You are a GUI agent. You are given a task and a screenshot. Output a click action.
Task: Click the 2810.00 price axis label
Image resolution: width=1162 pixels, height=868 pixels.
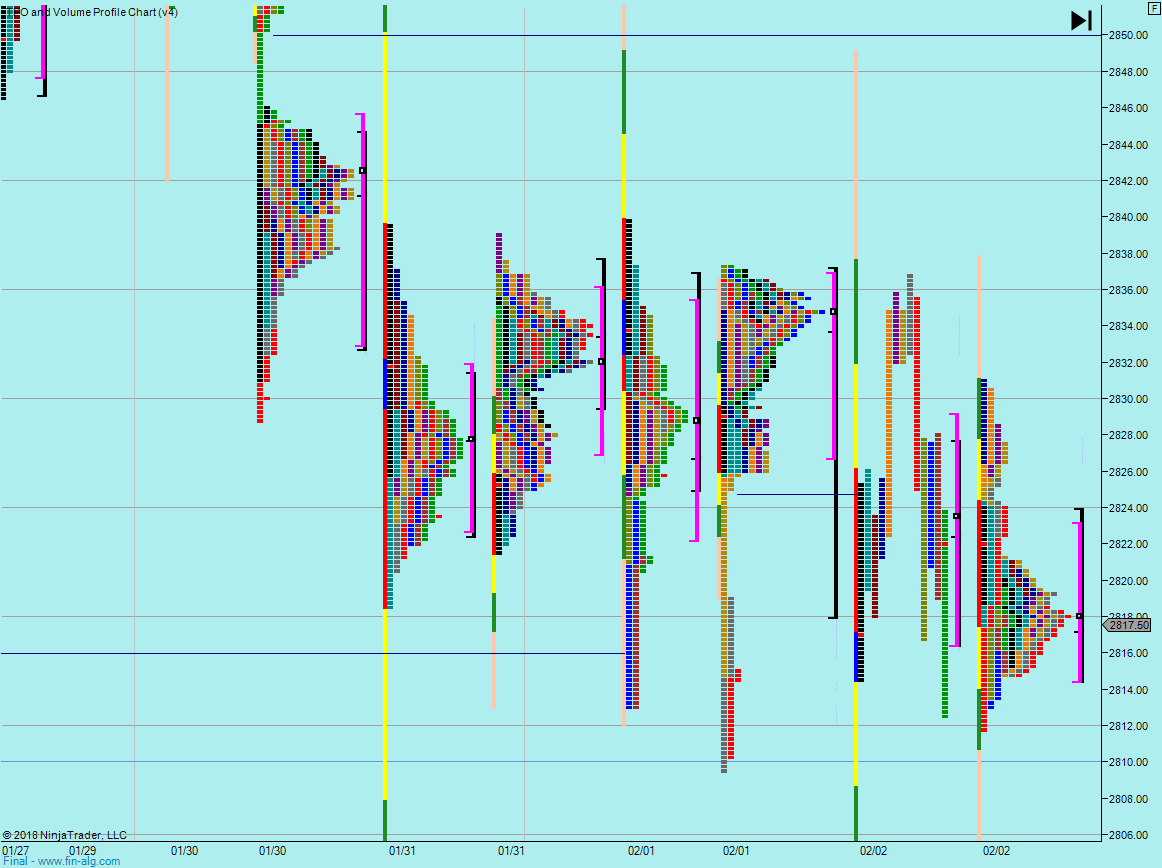coord(1129,762)
